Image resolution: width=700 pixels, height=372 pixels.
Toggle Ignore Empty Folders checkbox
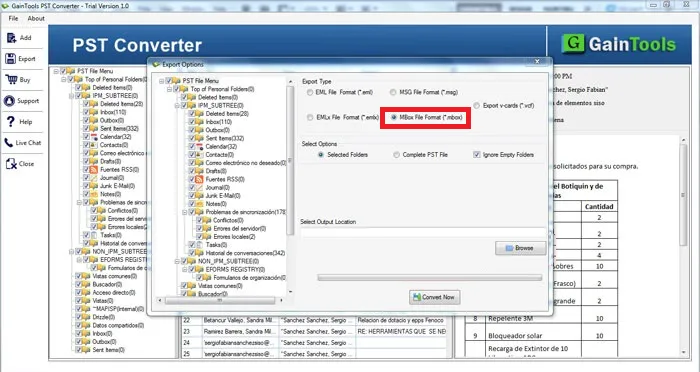point(476,155)
